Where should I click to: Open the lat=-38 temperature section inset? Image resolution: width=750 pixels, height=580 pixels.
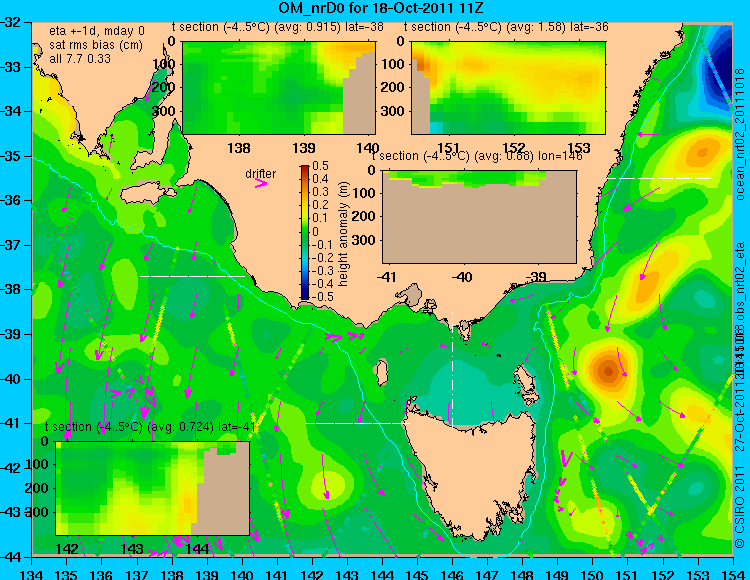click(x=279, y=88)
